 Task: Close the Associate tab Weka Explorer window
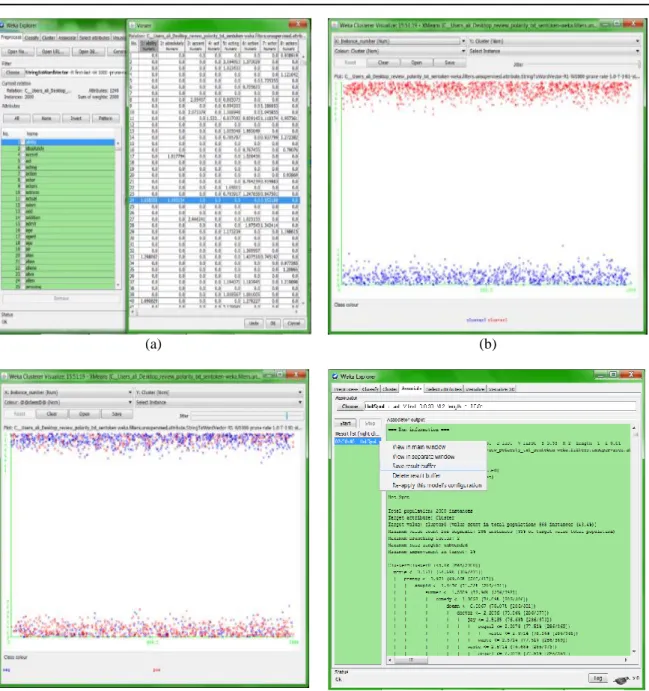click(x=632, y=374)
